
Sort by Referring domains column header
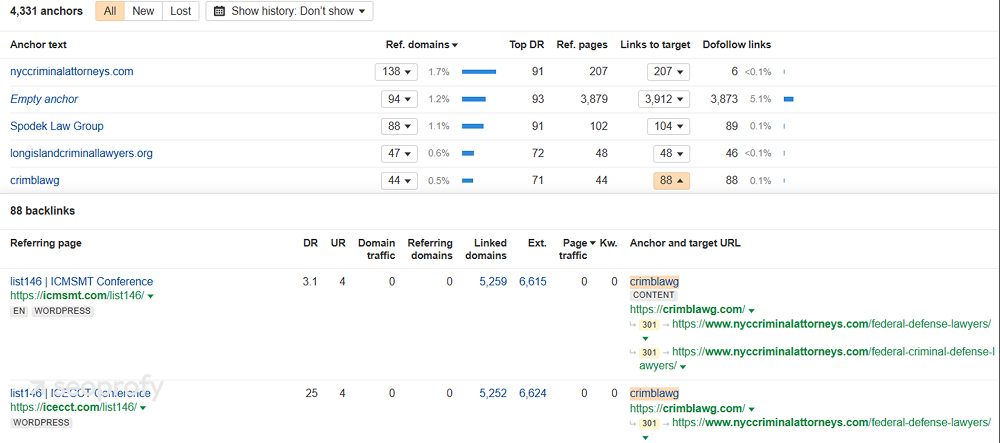point(430,249)
